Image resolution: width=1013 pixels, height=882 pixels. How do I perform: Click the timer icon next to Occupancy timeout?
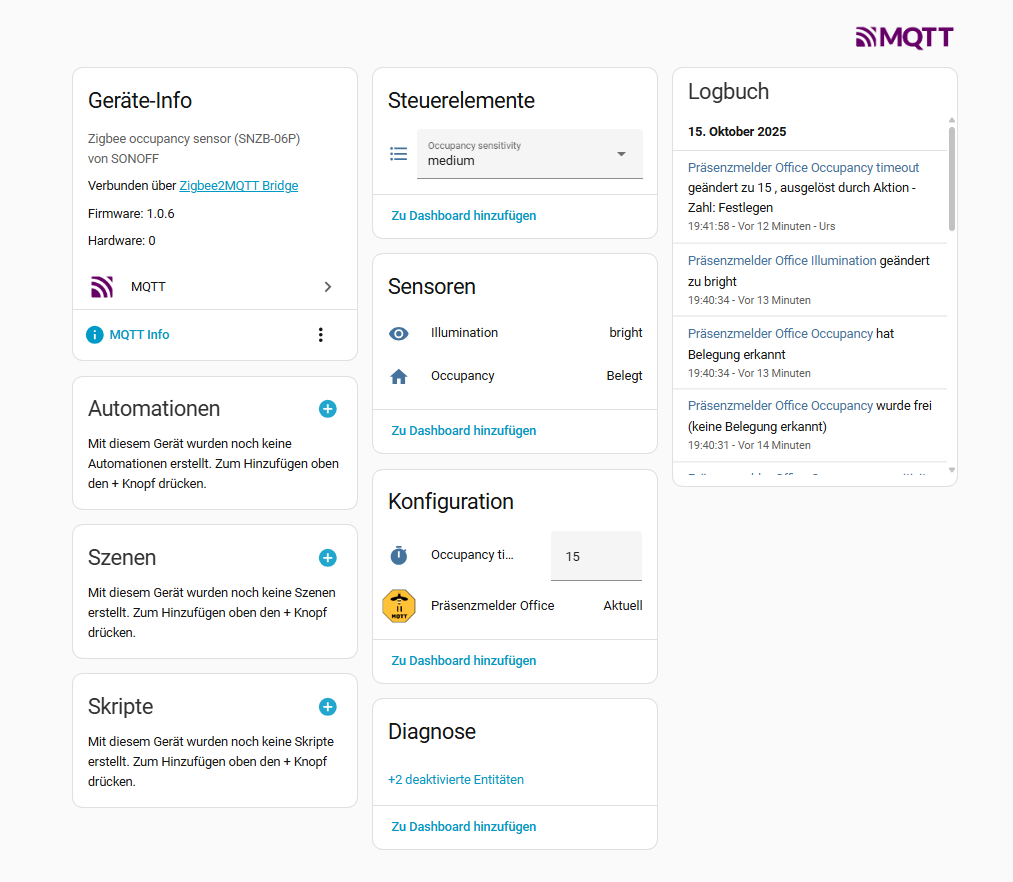coord(399,554)
